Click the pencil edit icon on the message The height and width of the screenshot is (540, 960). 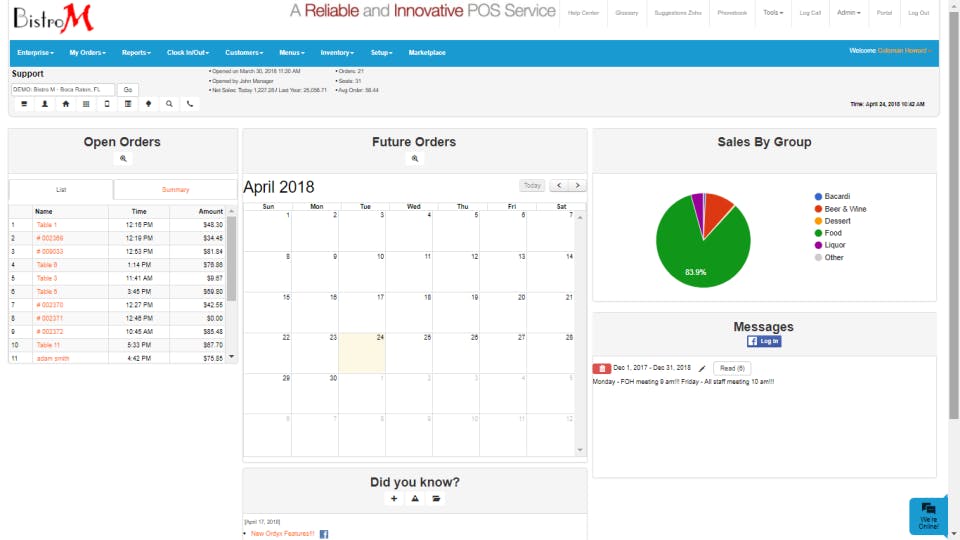tap(702, 369)
